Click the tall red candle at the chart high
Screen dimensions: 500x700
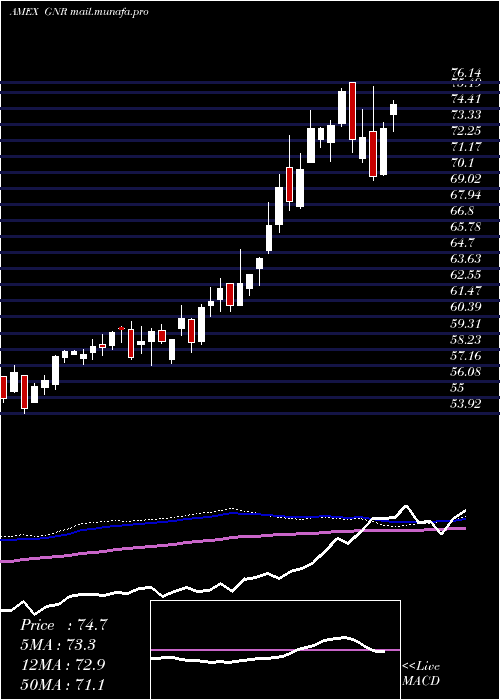tap(353, 111)
